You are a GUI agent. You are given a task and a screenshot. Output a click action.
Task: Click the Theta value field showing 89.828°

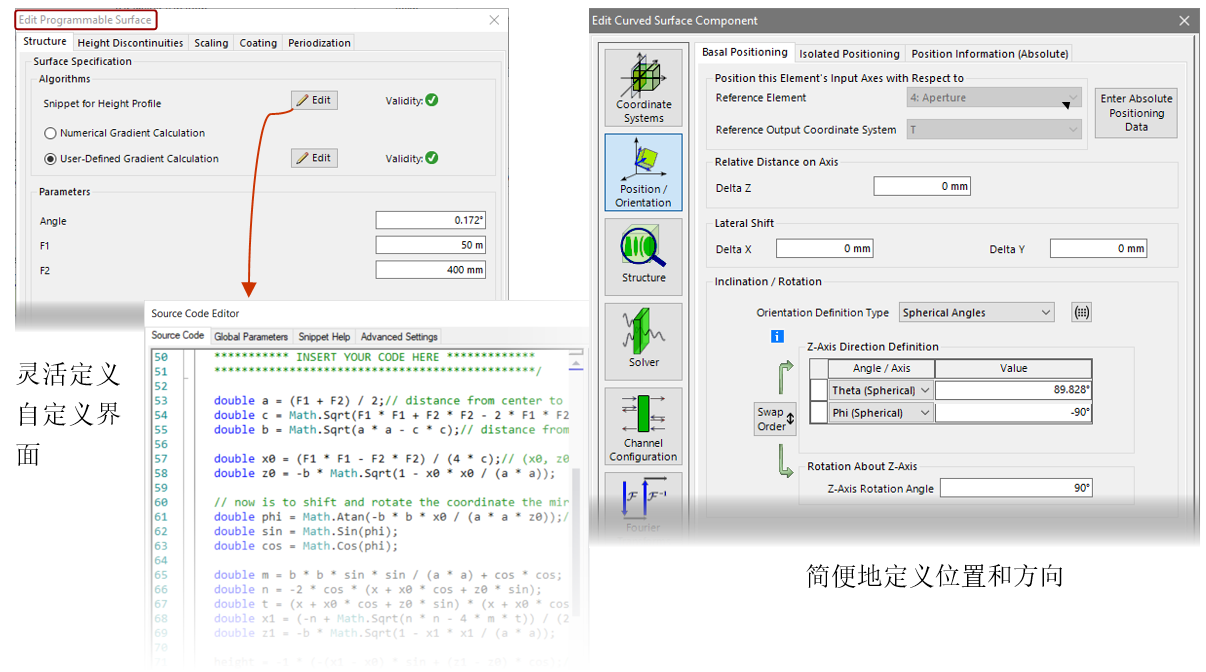point(1013,391)
